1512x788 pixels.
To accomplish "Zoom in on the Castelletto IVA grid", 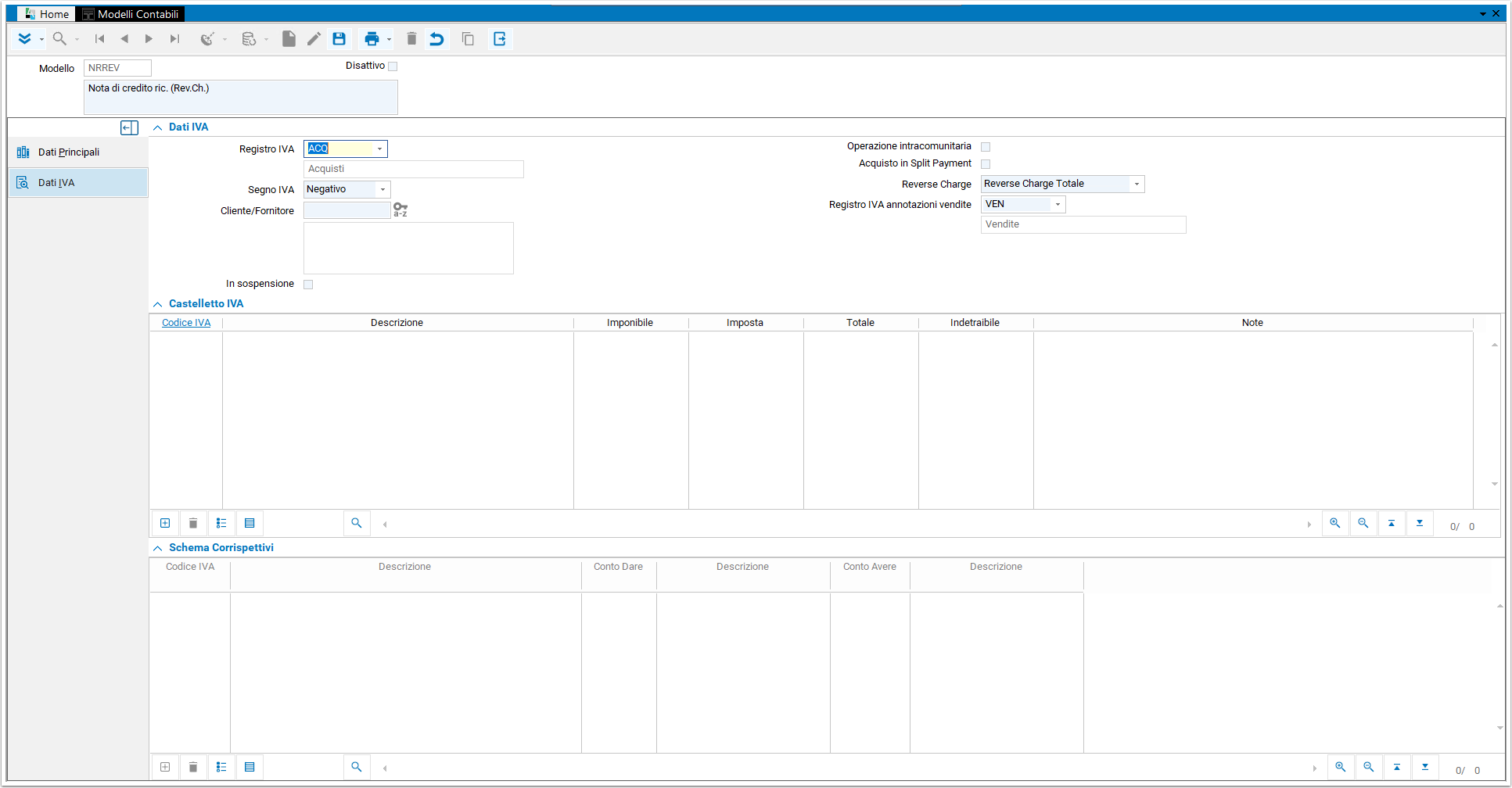I will [x=1335, y=523].
